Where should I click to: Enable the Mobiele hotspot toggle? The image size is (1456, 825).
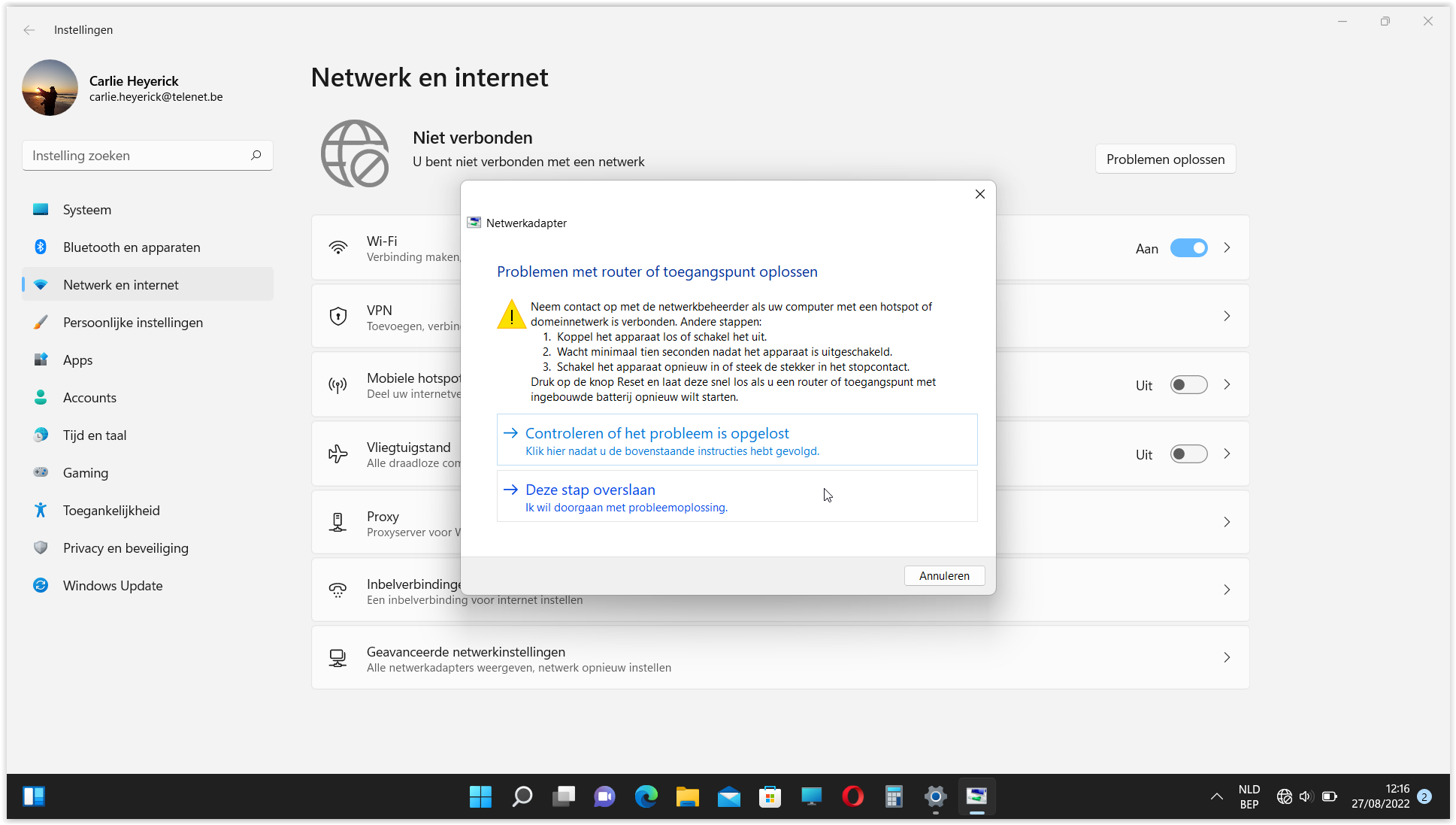click(x=1188, y=385)
